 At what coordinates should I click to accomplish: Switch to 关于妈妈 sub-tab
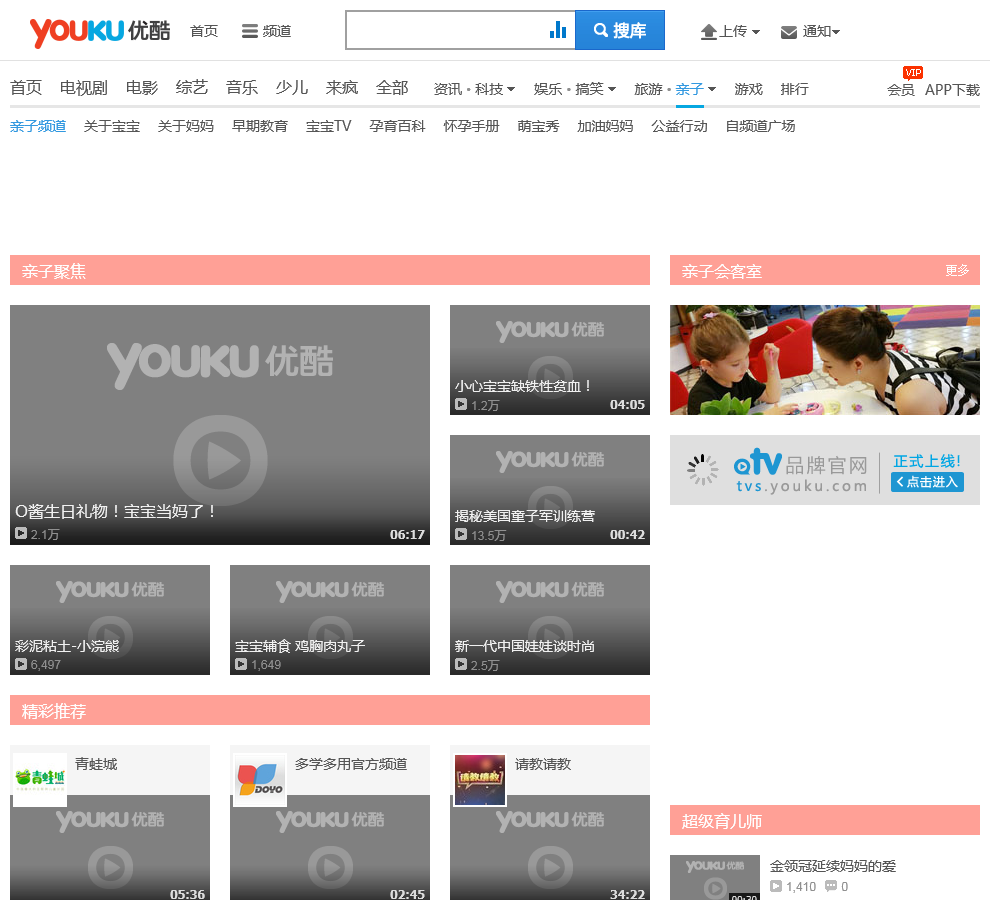(186, 126)
